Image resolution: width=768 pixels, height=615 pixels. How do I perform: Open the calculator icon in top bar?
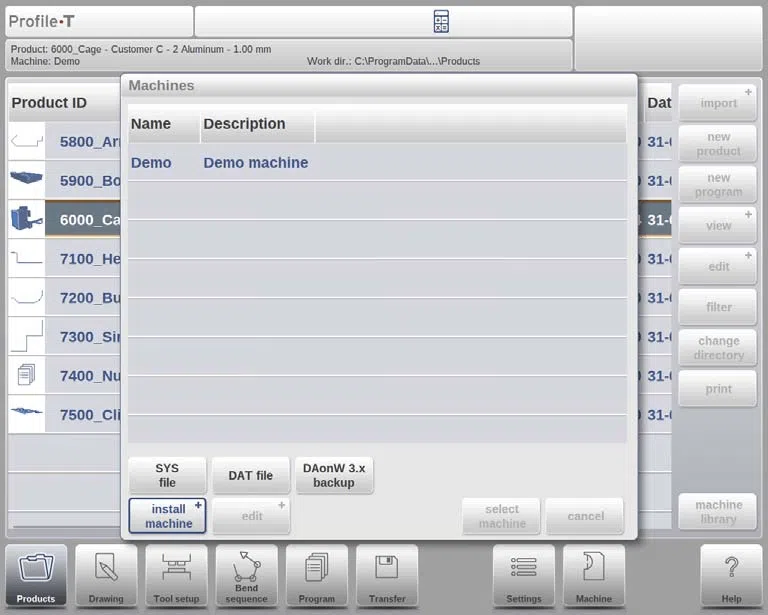(441, 22)
